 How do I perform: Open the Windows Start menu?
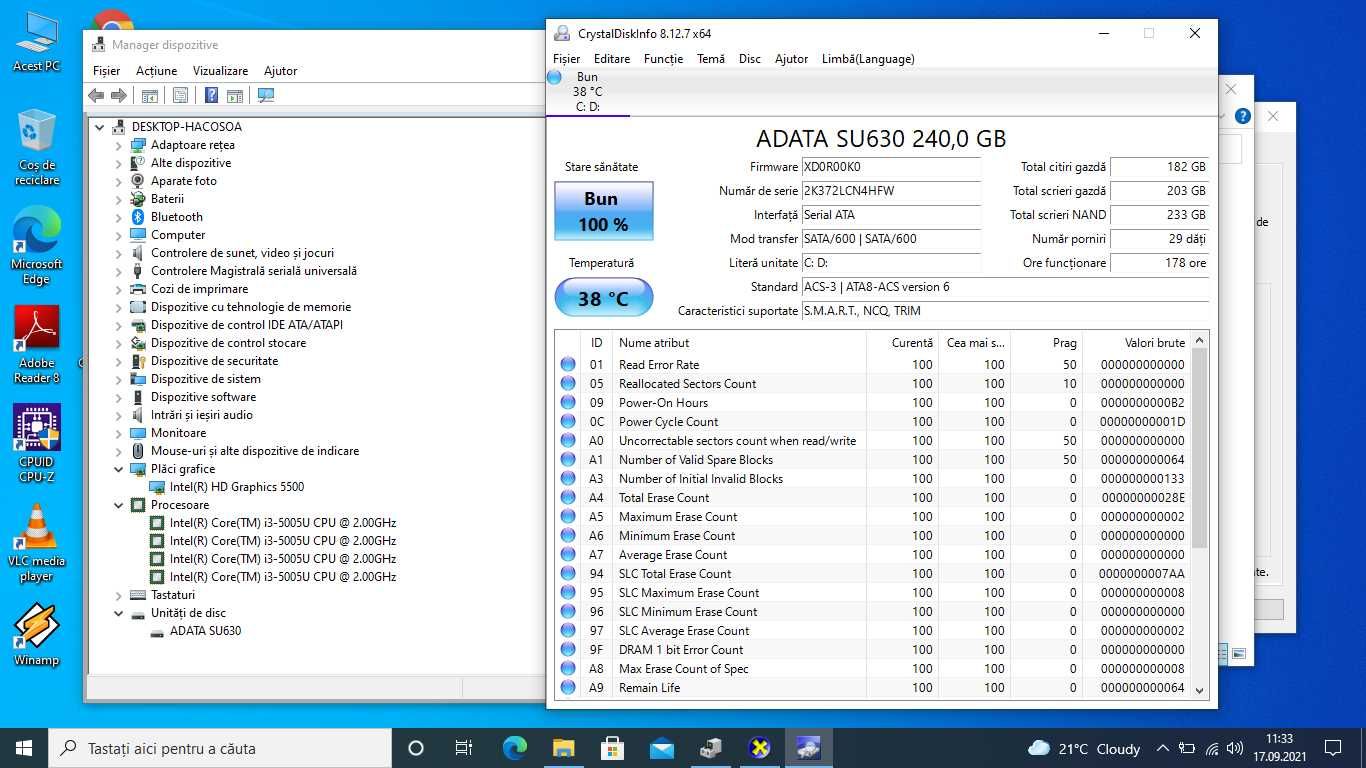pyautogui.click(x=23, y=748)
